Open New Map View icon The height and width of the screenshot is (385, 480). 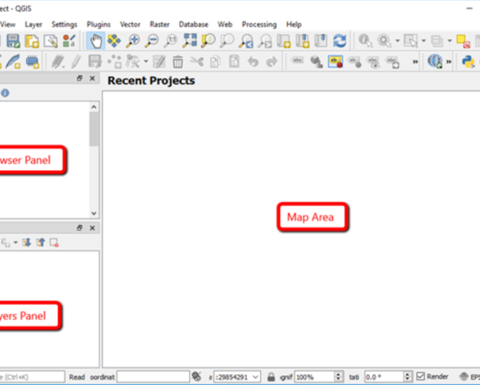(x=284, y=41)
